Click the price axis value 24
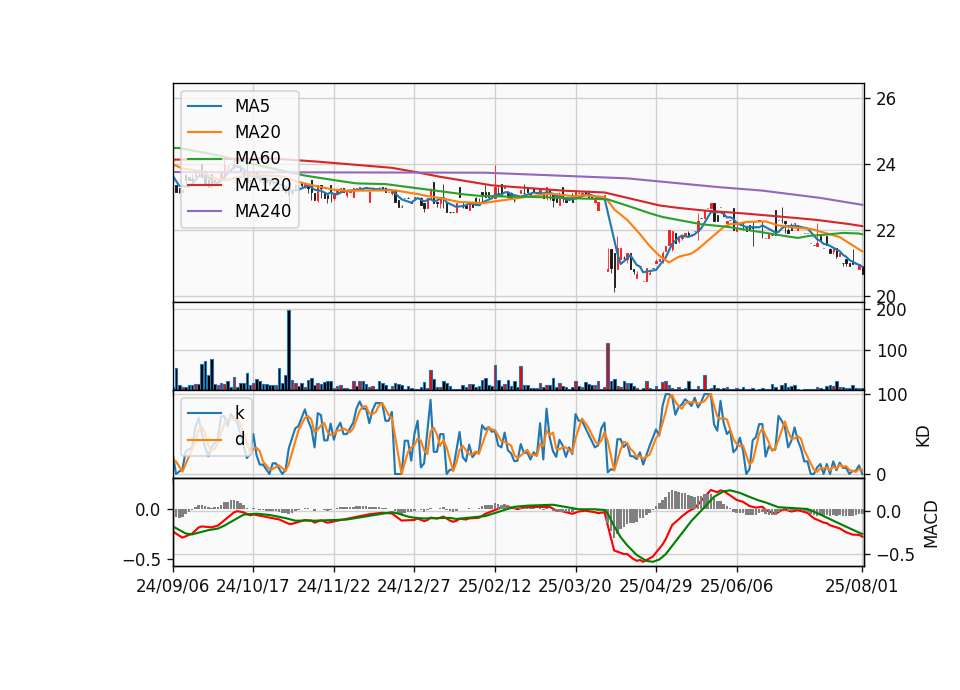 coord(886,165)
